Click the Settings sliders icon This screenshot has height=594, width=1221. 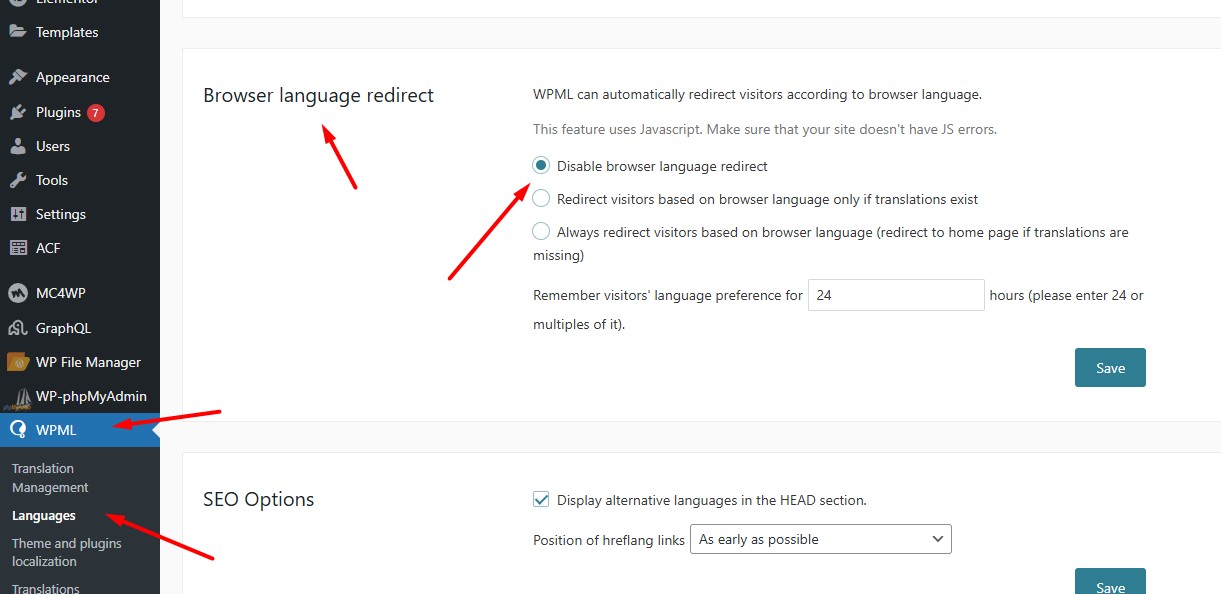pos(17,214)
